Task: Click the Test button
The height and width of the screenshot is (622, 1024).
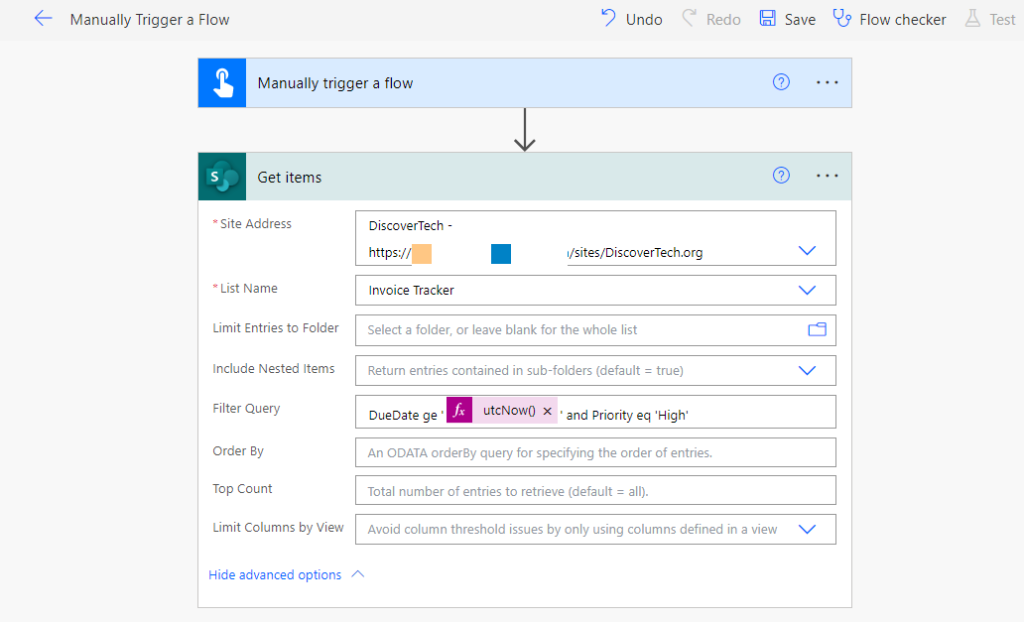Action: (x=991, y=19)
